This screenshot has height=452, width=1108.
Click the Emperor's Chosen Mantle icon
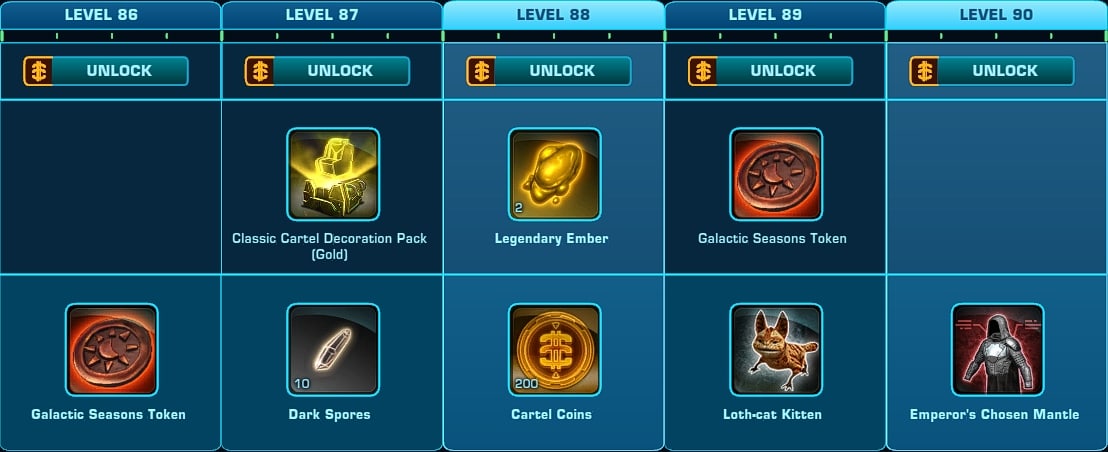(998, 350)
